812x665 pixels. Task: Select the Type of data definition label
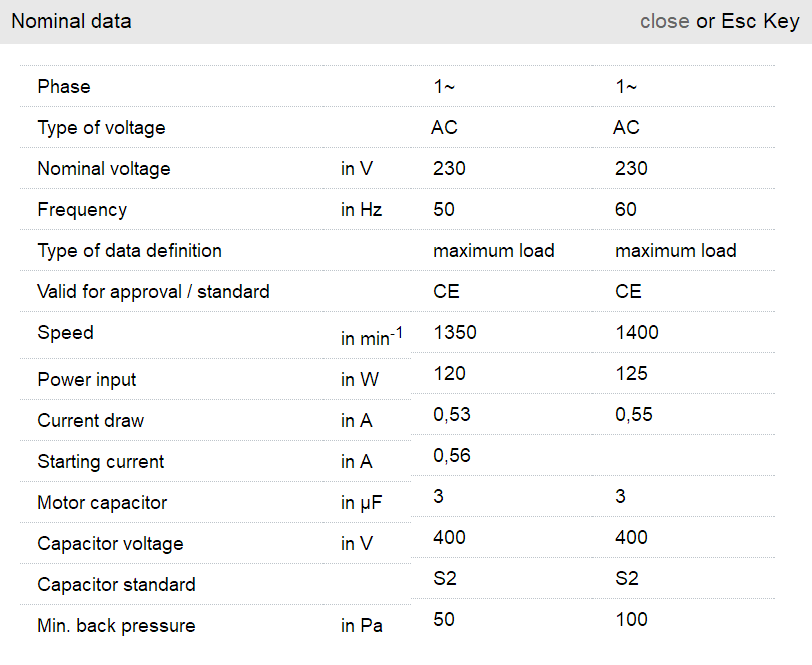tap(129, 251)
